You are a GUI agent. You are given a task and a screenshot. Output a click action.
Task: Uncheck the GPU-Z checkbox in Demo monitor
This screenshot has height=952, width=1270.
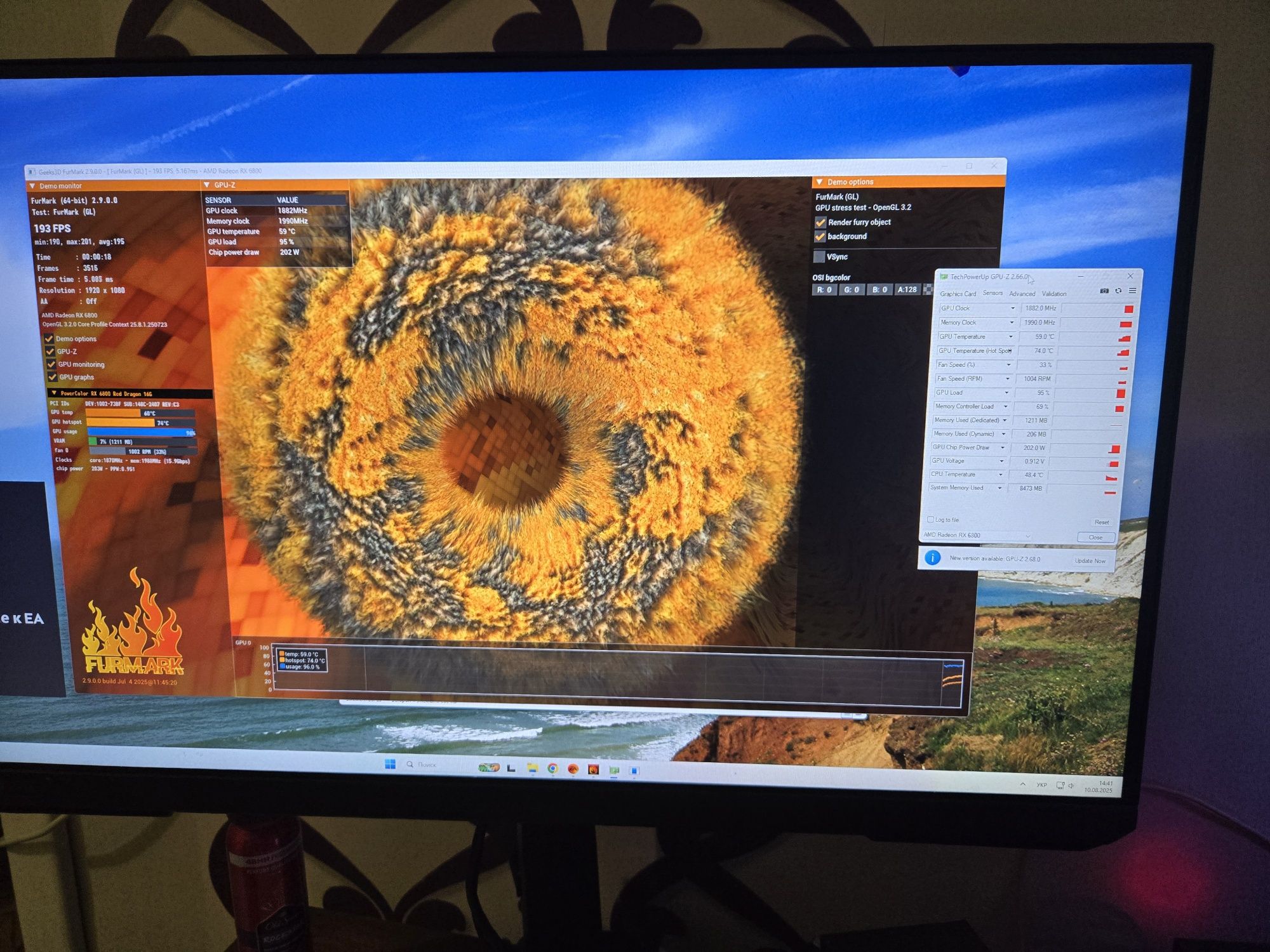pos(50,351)
